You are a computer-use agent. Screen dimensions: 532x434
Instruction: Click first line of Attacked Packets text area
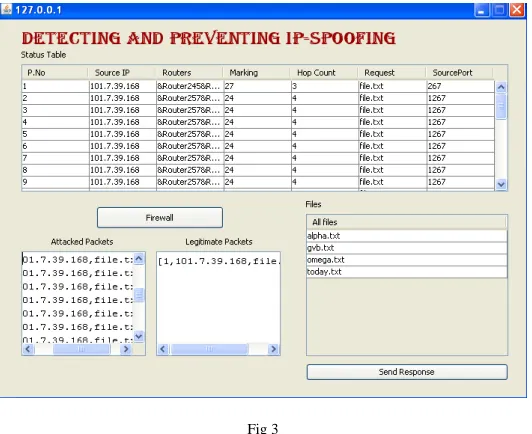[x=78, y=260]
